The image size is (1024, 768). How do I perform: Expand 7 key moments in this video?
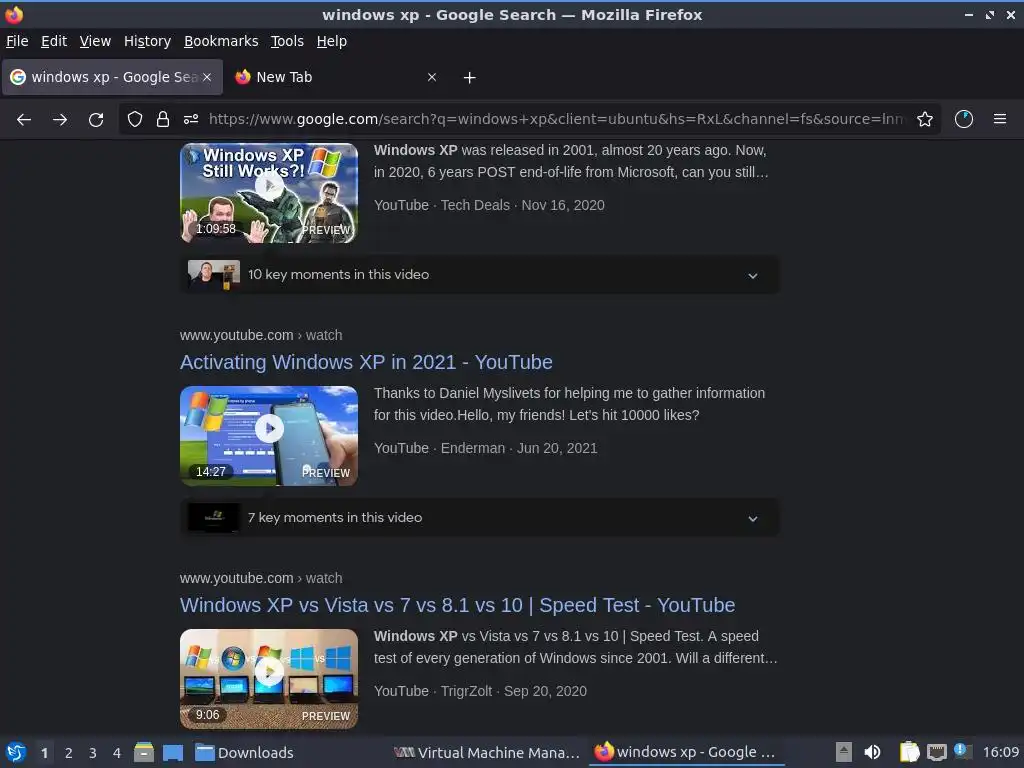(479, 518)
